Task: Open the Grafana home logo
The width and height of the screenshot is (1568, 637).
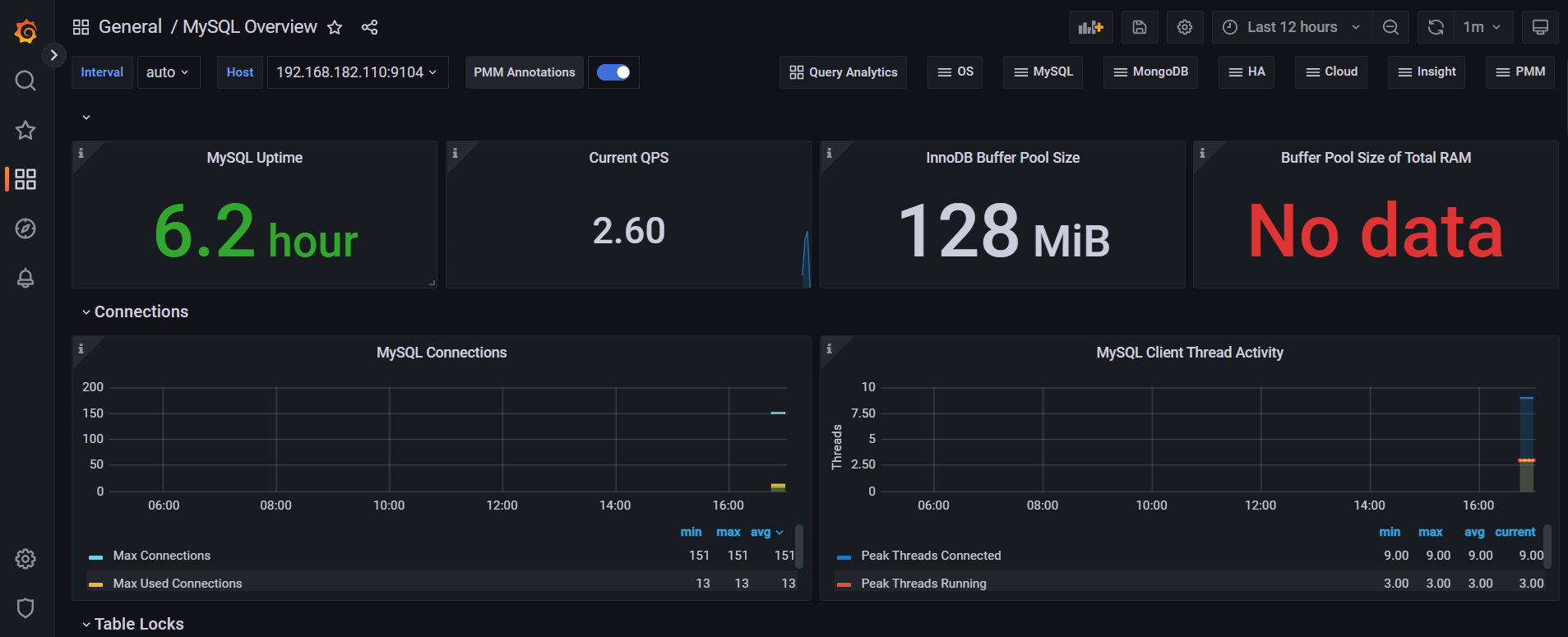Action: 25,31
